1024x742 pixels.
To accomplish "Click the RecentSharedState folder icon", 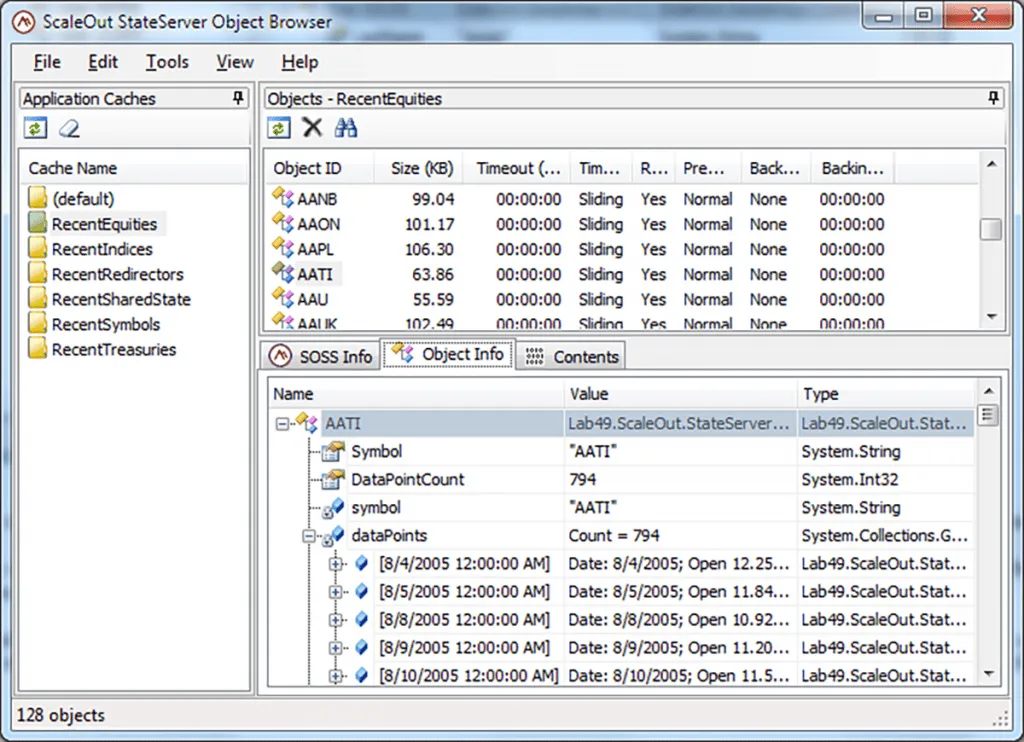I will (38, 298).
